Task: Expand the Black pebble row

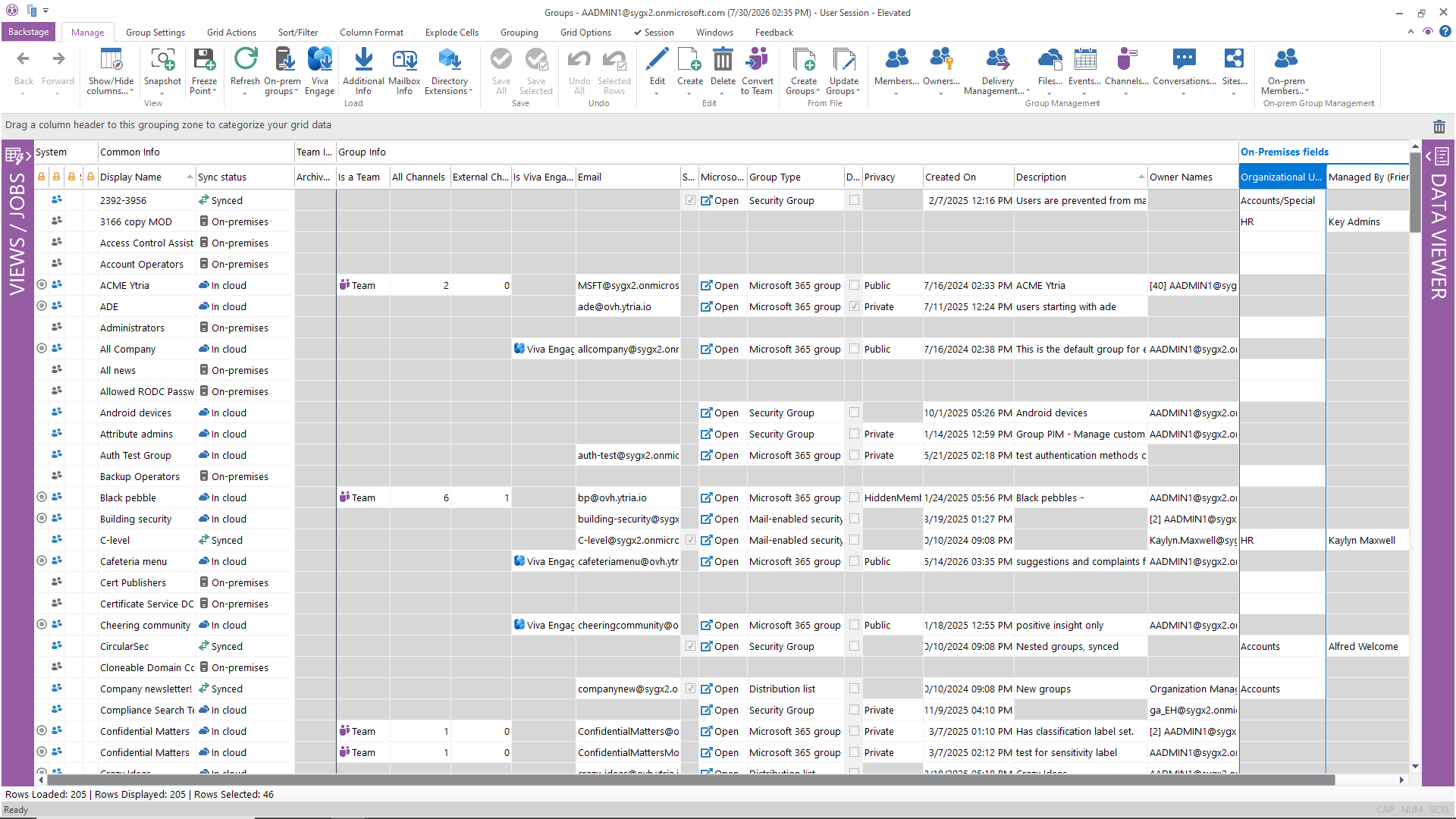Action: point(42,497)
